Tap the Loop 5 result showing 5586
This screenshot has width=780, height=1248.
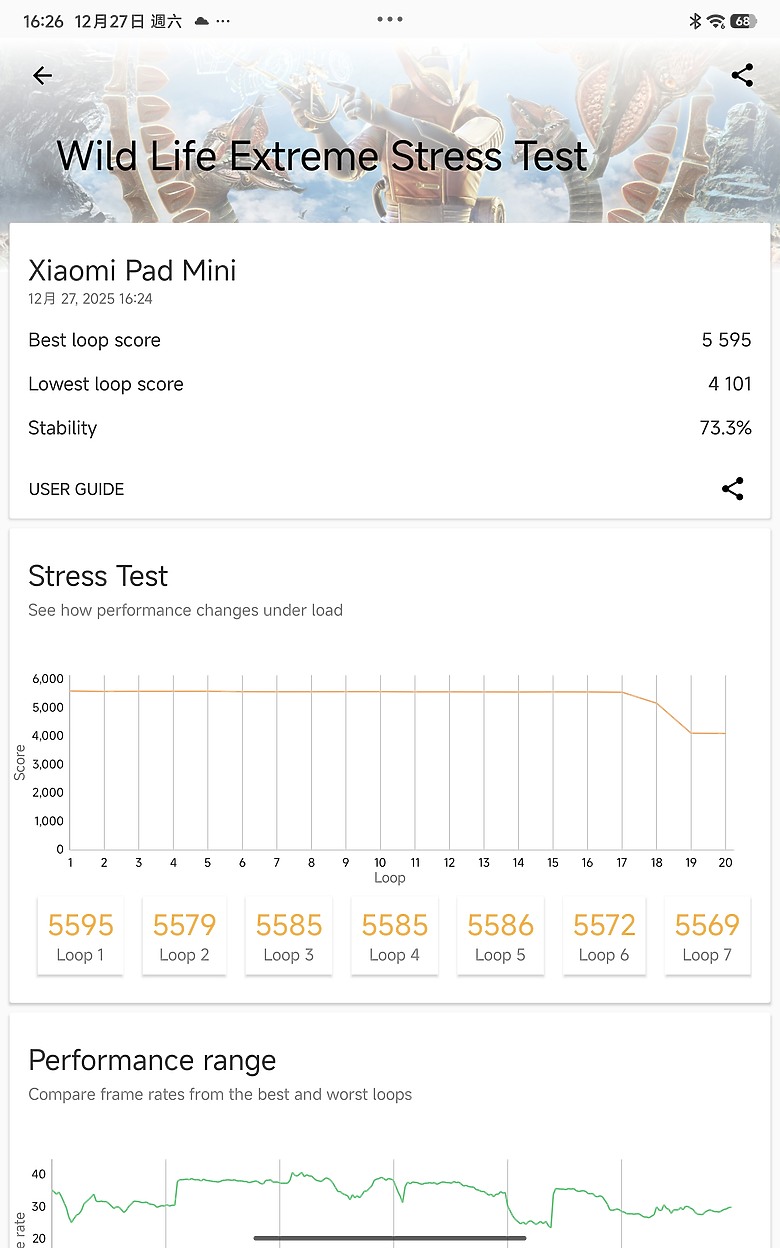click(500, 934)
